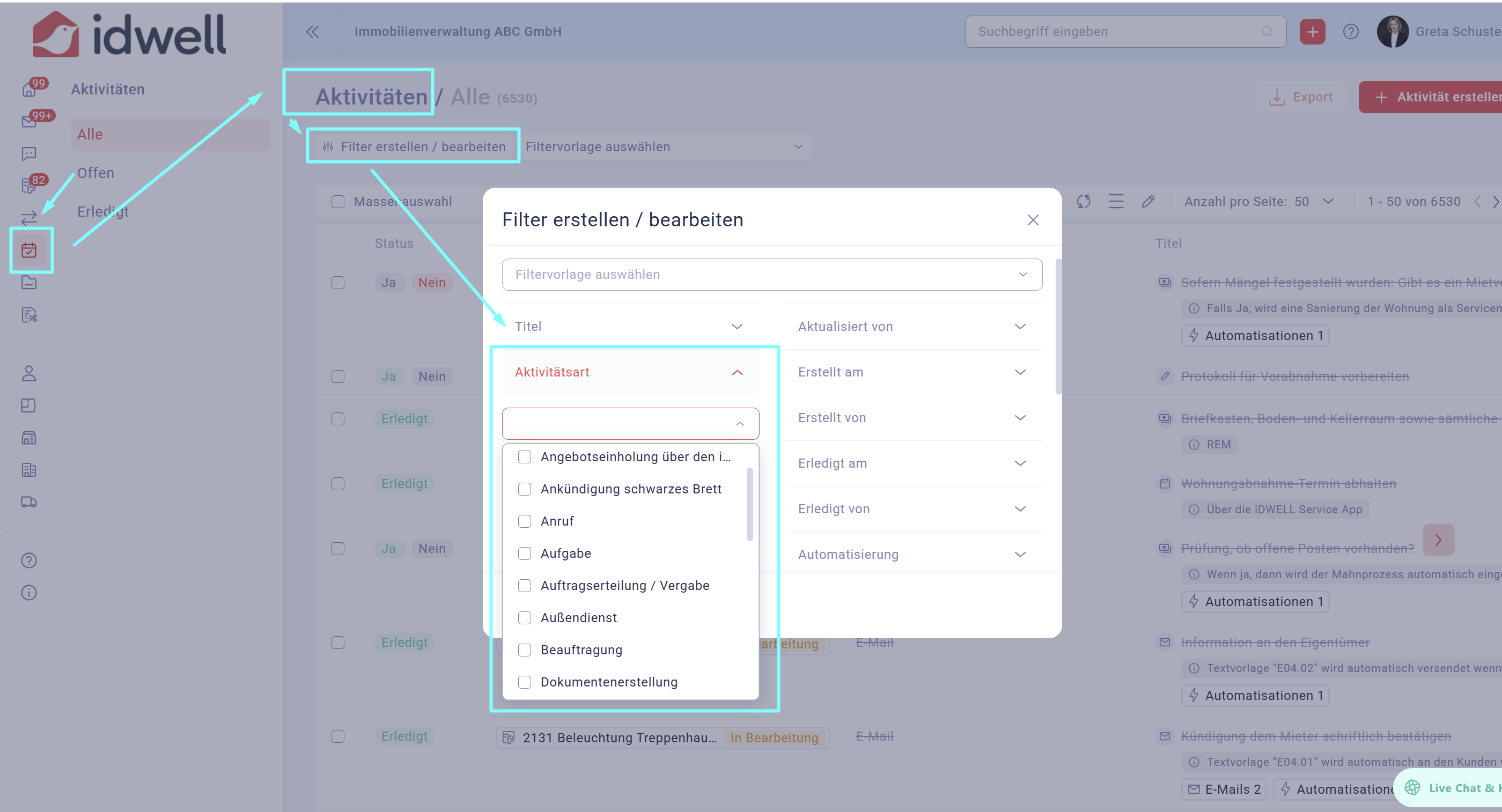1502x812 pixels.
Task: Select the Offen activities menu item
Action: pos(96,173)
